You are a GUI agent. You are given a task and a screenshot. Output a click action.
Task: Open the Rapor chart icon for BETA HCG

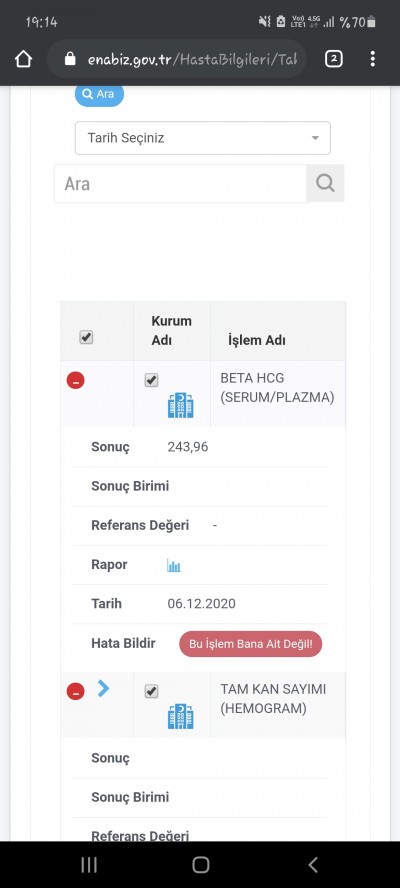pos(173,565)
